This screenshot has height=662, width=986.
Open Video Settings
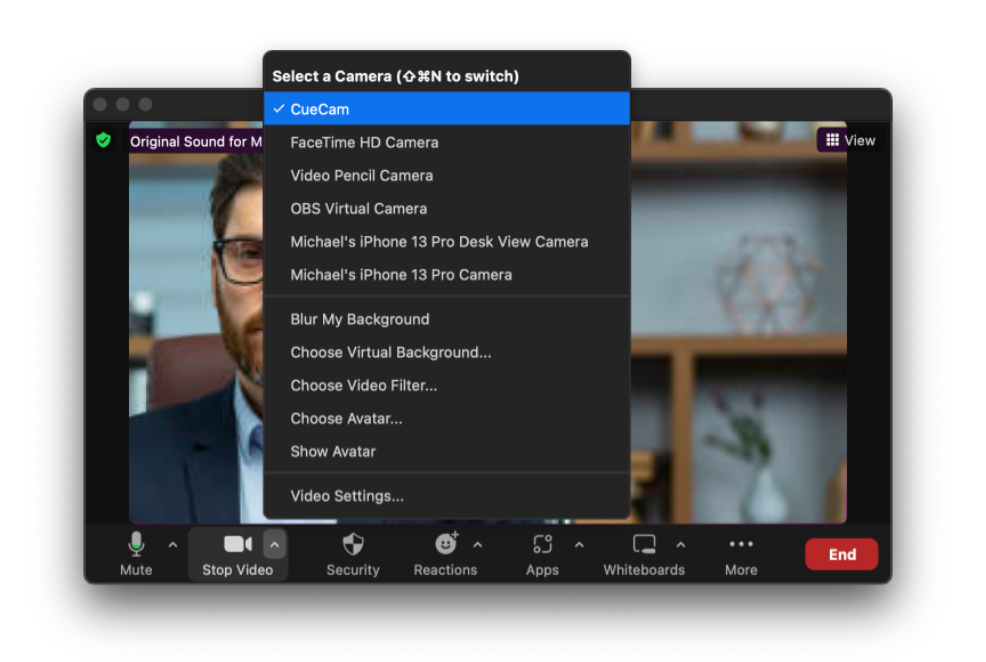(446, 496)
